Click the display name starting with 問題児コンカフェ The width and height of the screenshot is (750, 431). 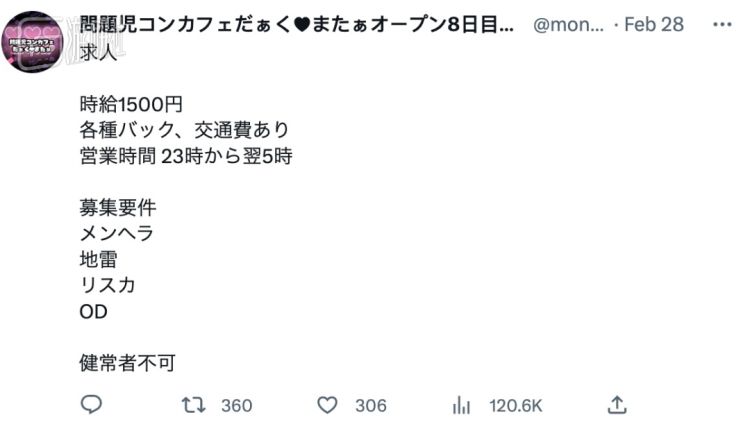coord(298,23)
